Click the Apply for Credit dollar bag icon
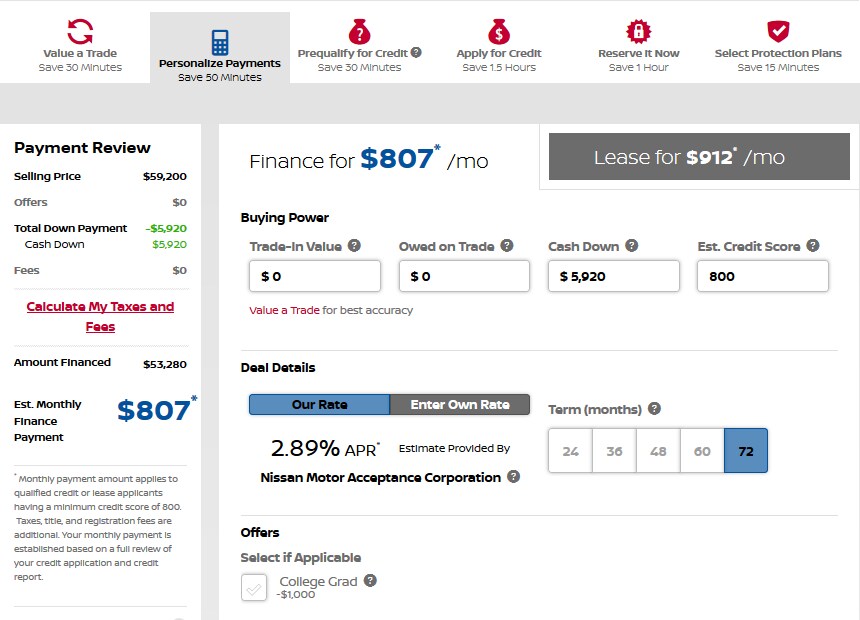 click(499, 31)
